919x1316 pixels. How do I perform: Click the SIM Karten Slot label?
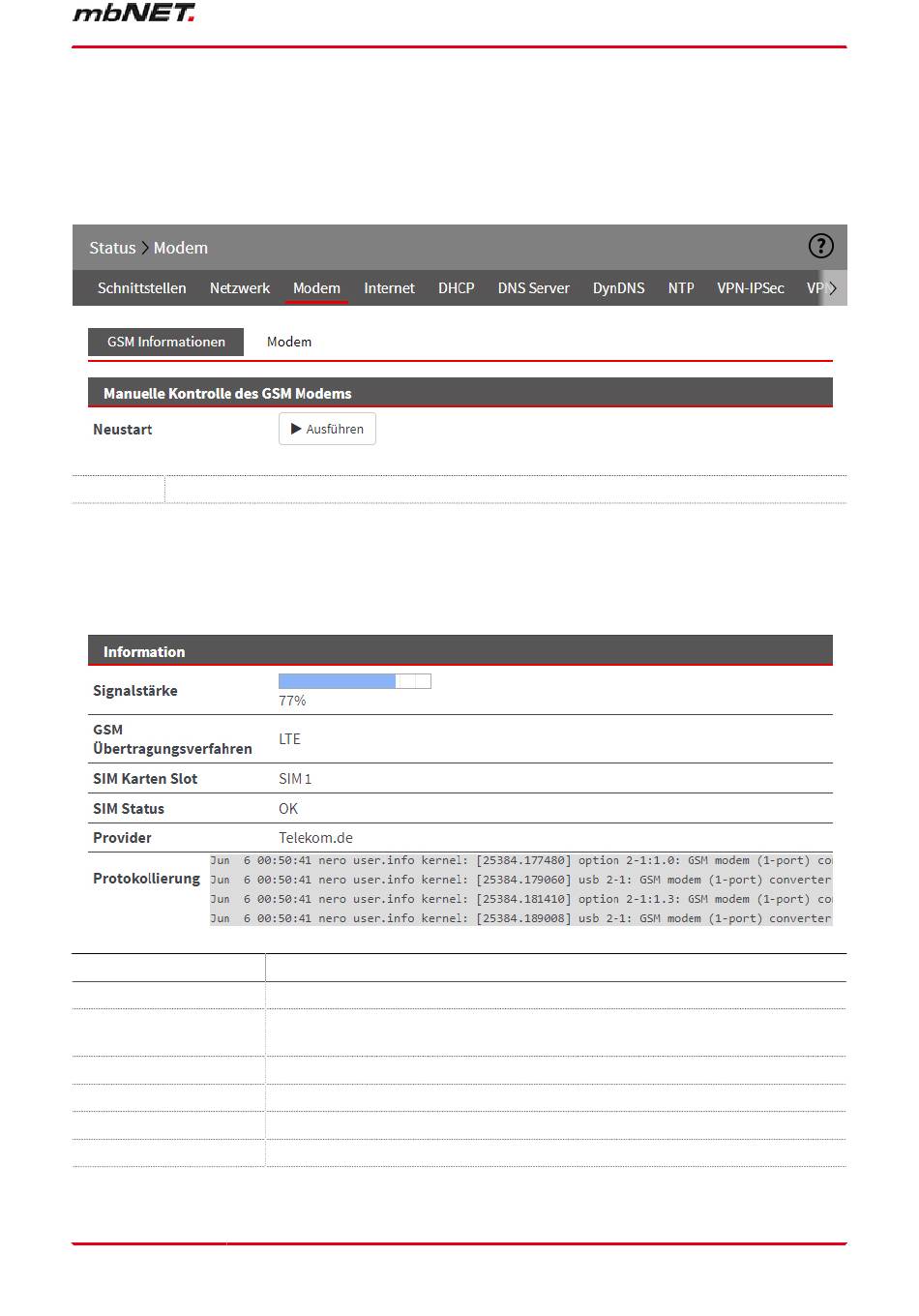(145, 778)
